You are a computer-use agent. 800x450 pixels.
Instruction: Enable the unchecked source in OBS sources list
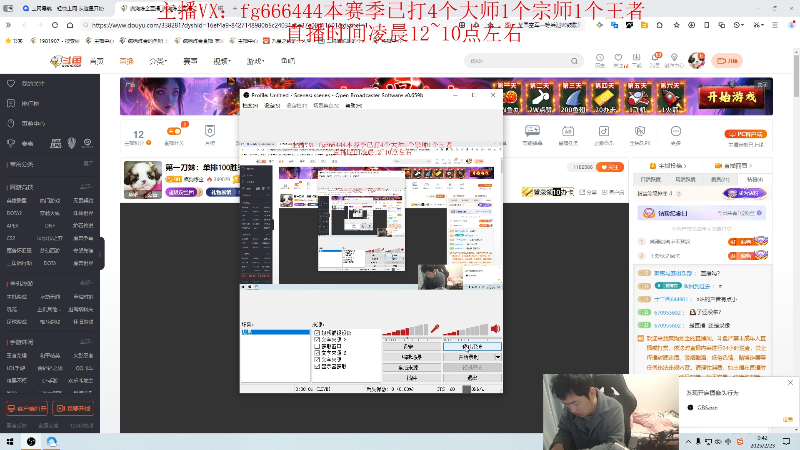(x=317, y=346)
